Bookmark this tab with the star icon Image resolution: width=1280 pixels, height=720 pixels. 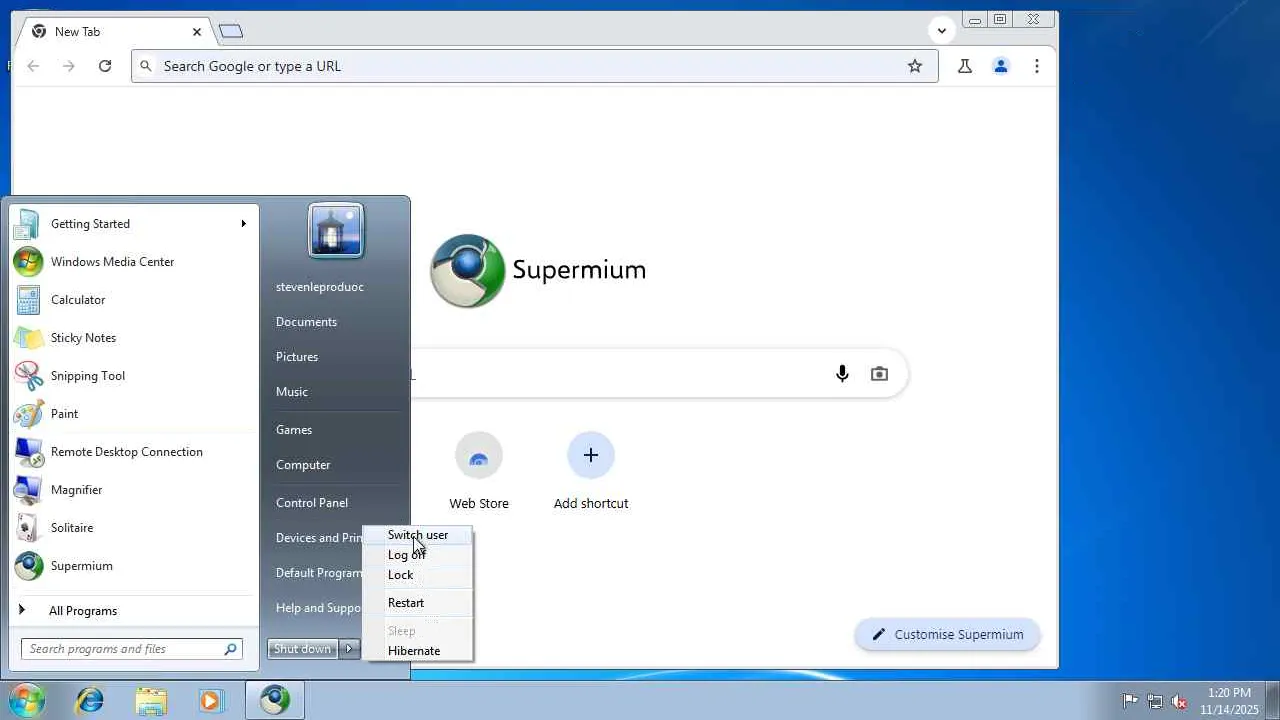point(915,66)
